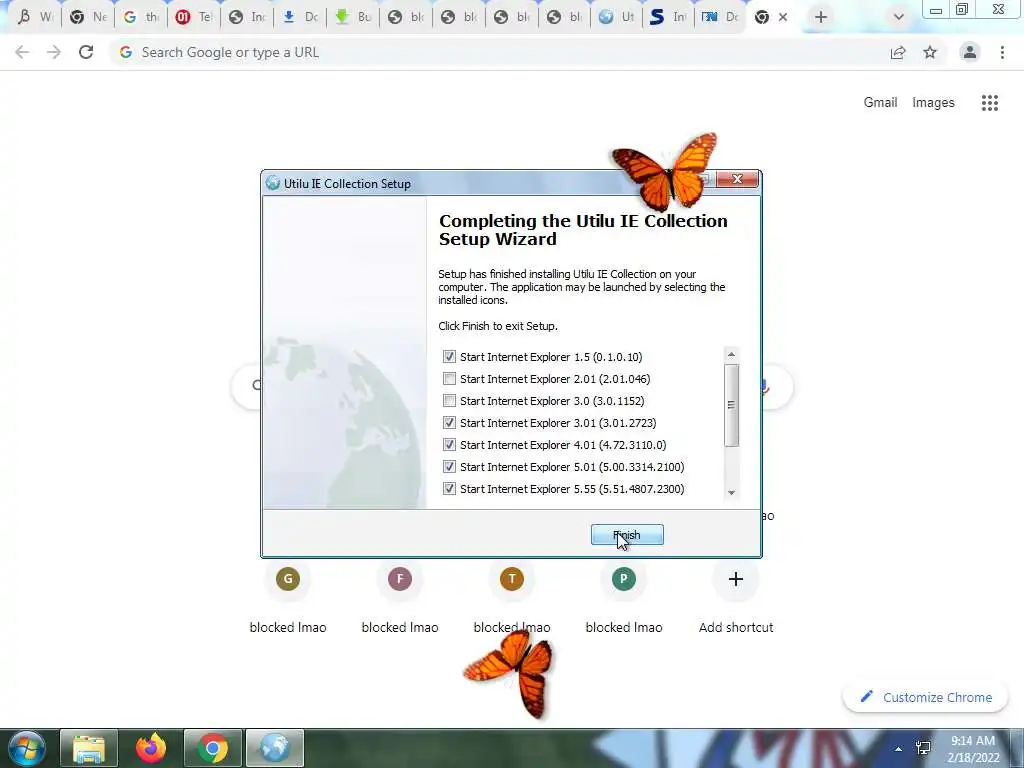This screenshot has height=768, width=1024.
Task: Share this page icon in address bar
Action: 898,52
